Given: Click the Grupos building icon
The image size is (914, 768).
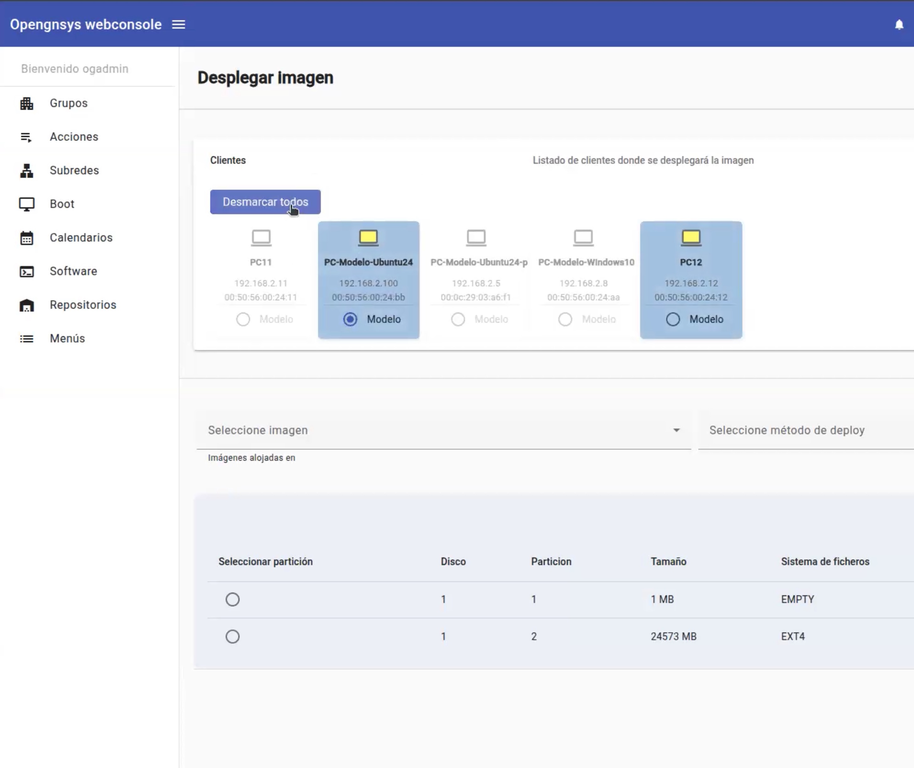Looking at the screenshot, I should pos(27,103).
